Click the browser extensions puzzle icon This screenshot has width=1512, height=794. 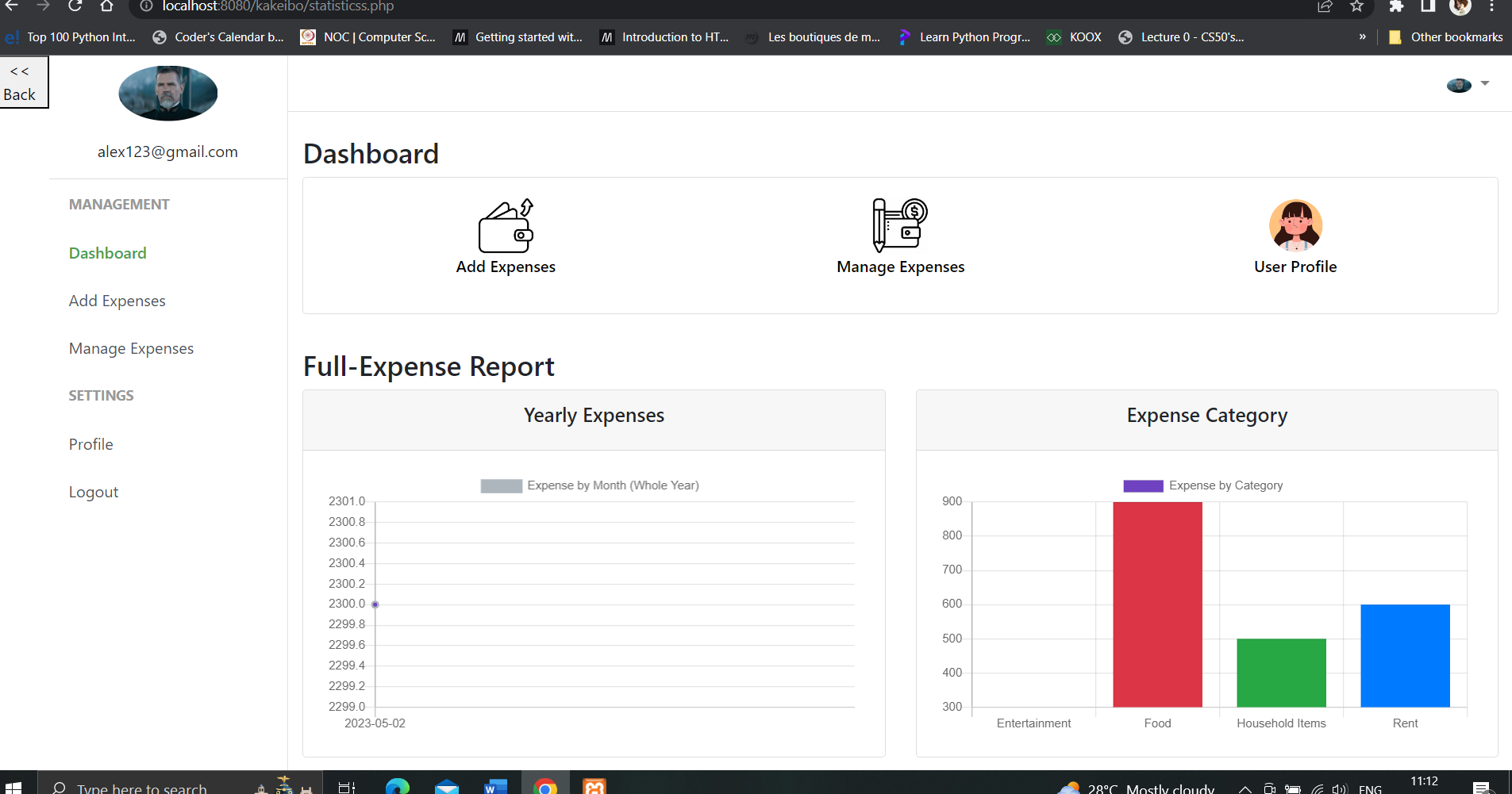(1398, 6)
